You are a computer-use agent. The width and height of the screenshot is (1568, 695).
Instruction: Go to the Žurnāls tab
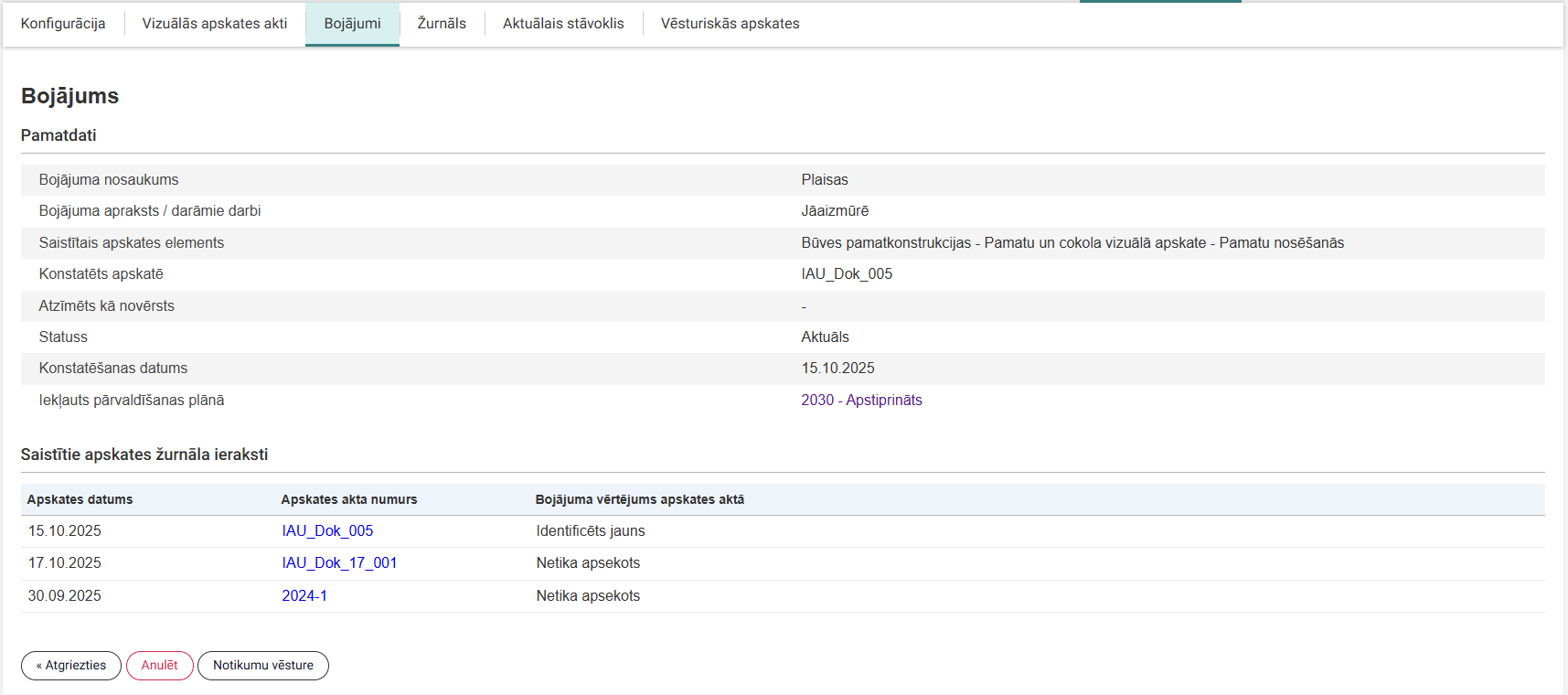442,24
